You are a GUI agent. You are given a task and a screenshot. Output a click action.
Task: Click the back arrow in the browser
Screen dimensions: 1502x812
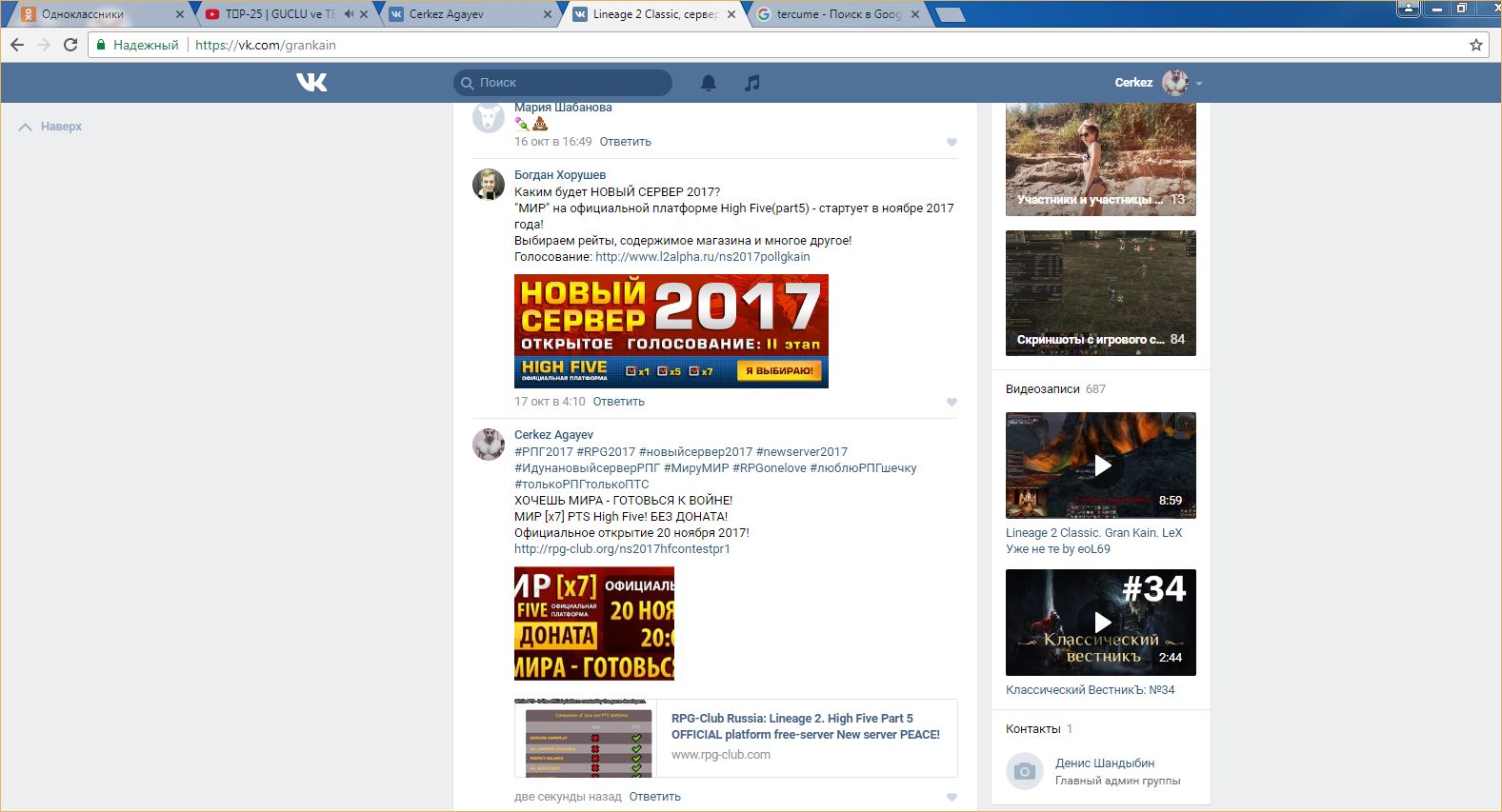[17, 45]
